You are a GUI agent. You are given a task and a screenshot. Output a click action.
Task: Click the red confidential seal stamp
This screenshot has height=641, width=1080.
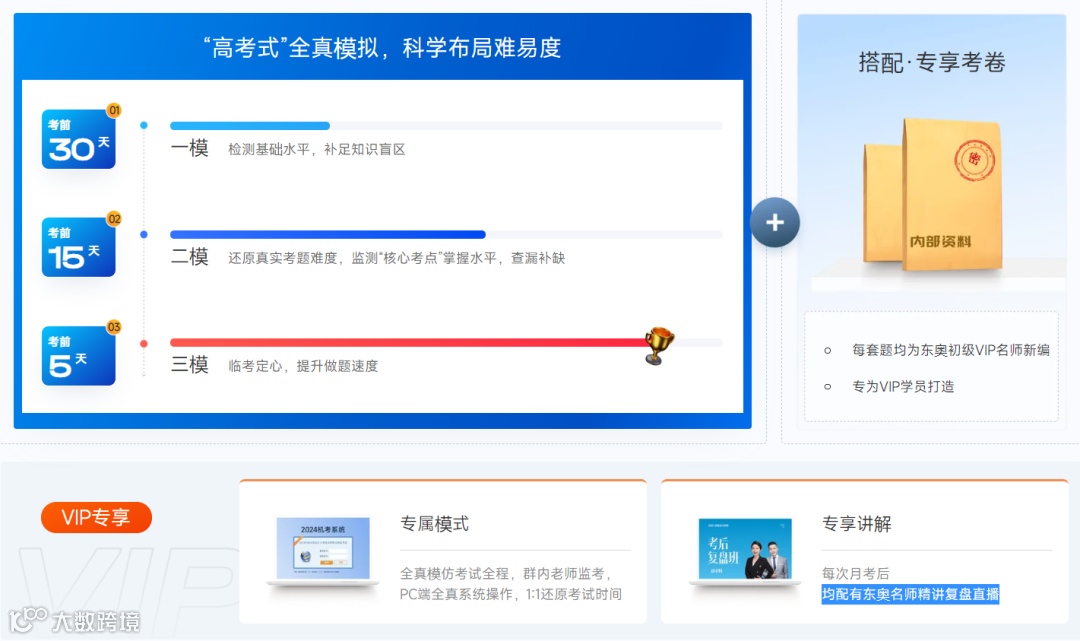point(974,160)
